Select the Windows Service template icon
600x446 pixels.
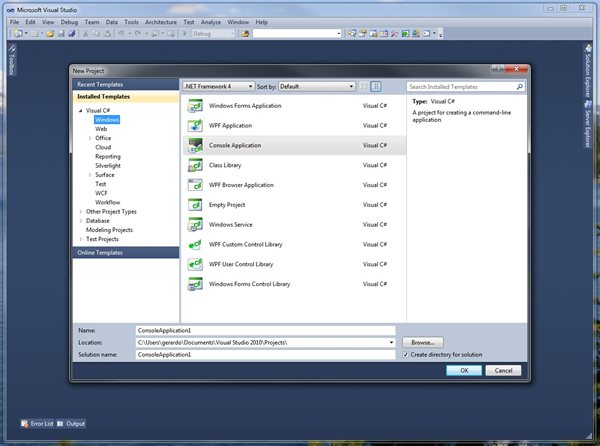pos(195,225)
